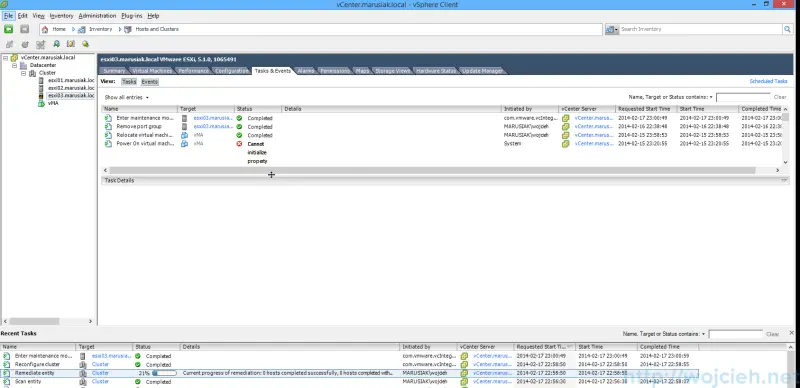
Task: Open the Administration menu
Action: point(97,16)
